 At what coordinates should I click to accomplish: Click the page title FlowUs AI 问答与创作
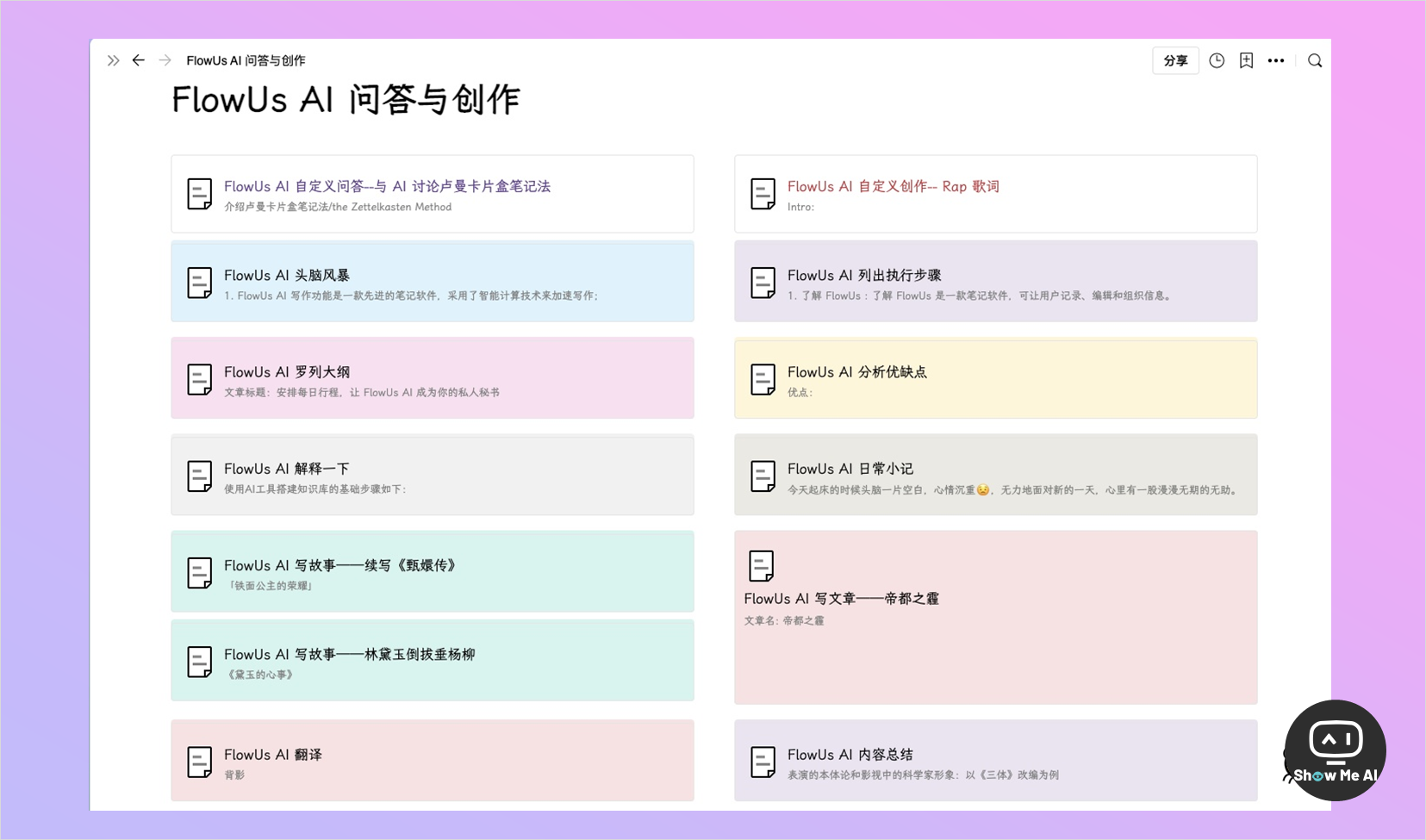click(346, 100)
